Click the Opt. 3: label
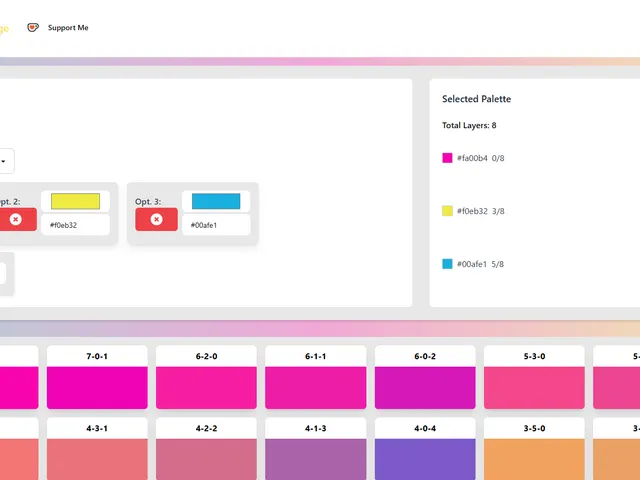This screenshot has width=640, height=480. click(148, 202)
